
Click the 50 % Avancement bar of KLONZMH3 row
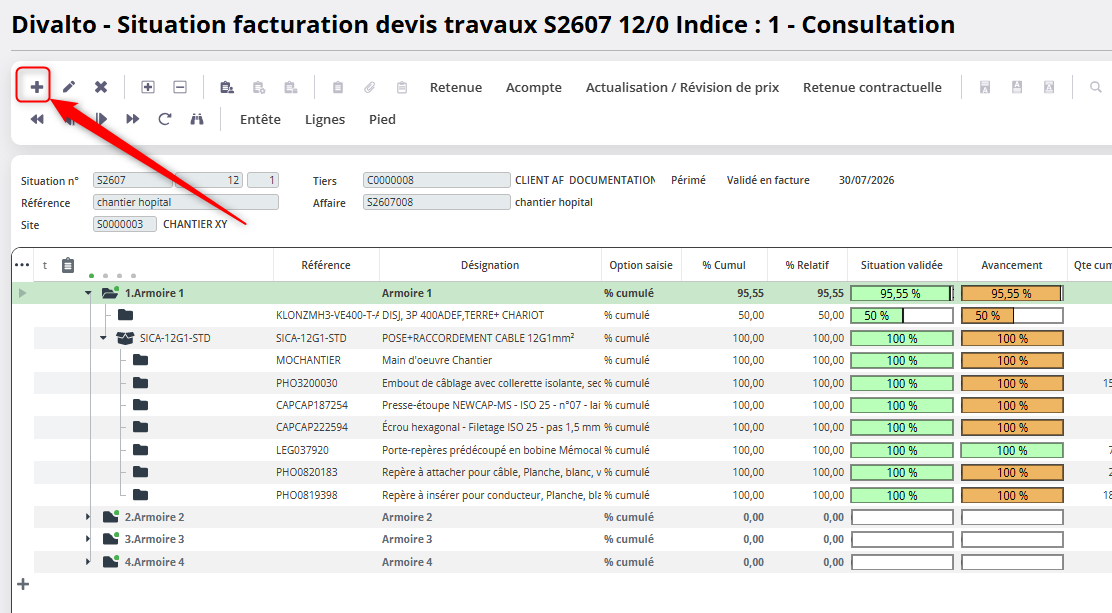tap(1012, 315)
